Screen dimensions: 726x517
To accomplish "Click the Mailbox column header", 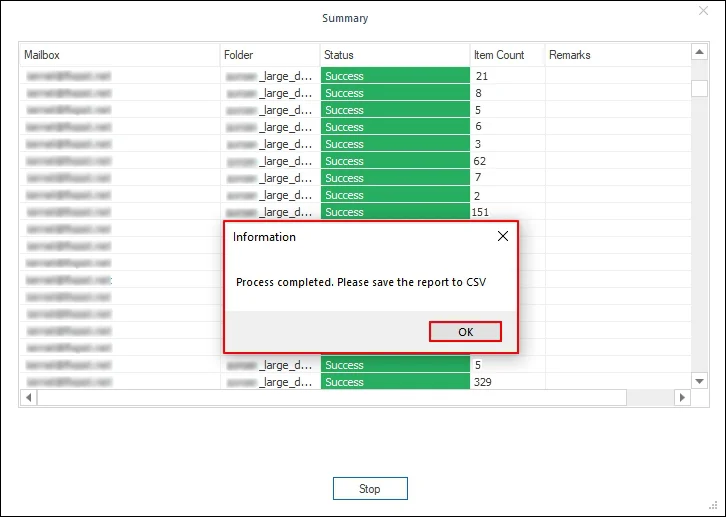I will tap(119, 55).
